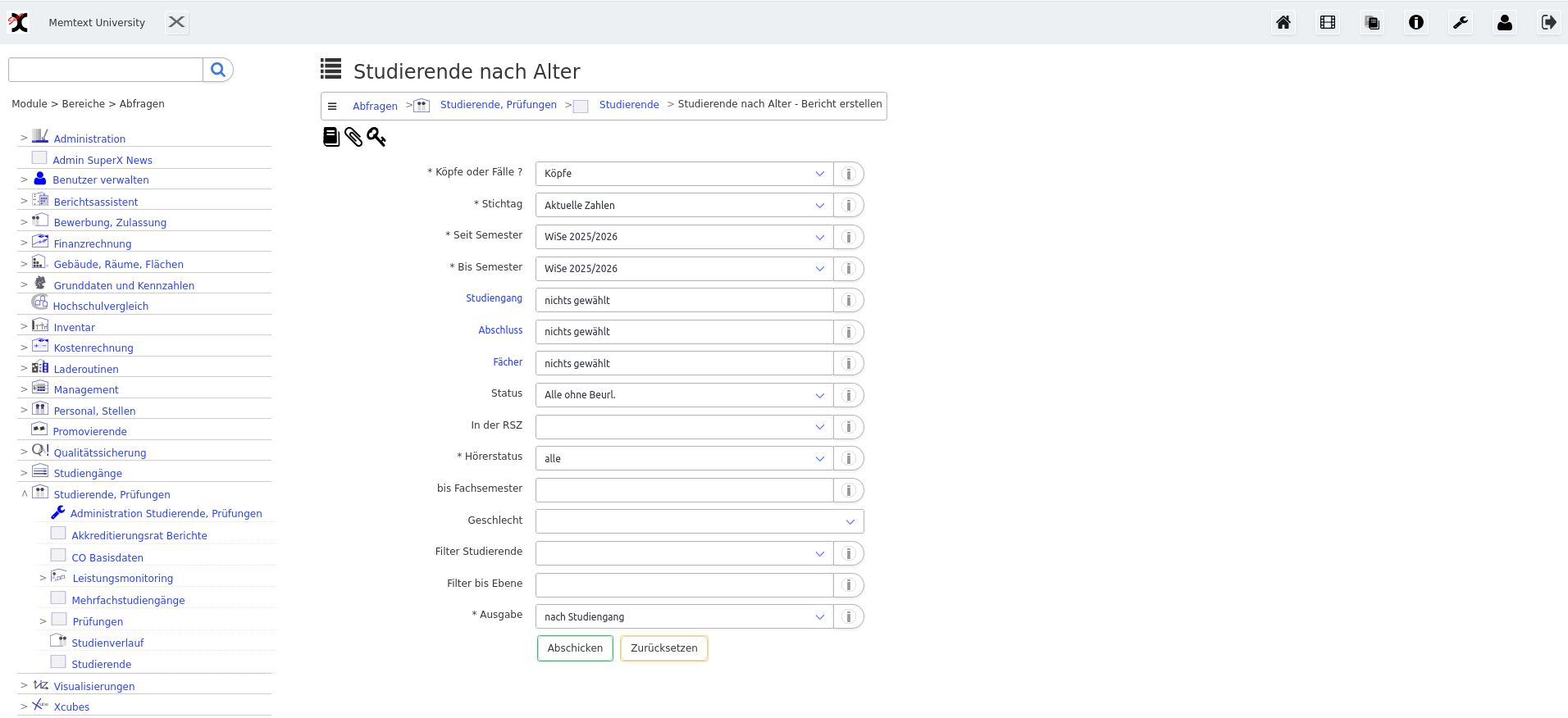Open the Ausgabe dropdown
The image size is (1568, 718).
tap(684, 617)
